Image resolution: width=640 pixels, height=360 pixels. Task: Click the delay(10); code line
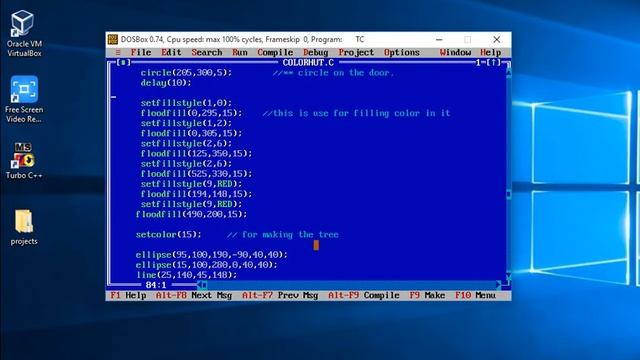(166, 83)
